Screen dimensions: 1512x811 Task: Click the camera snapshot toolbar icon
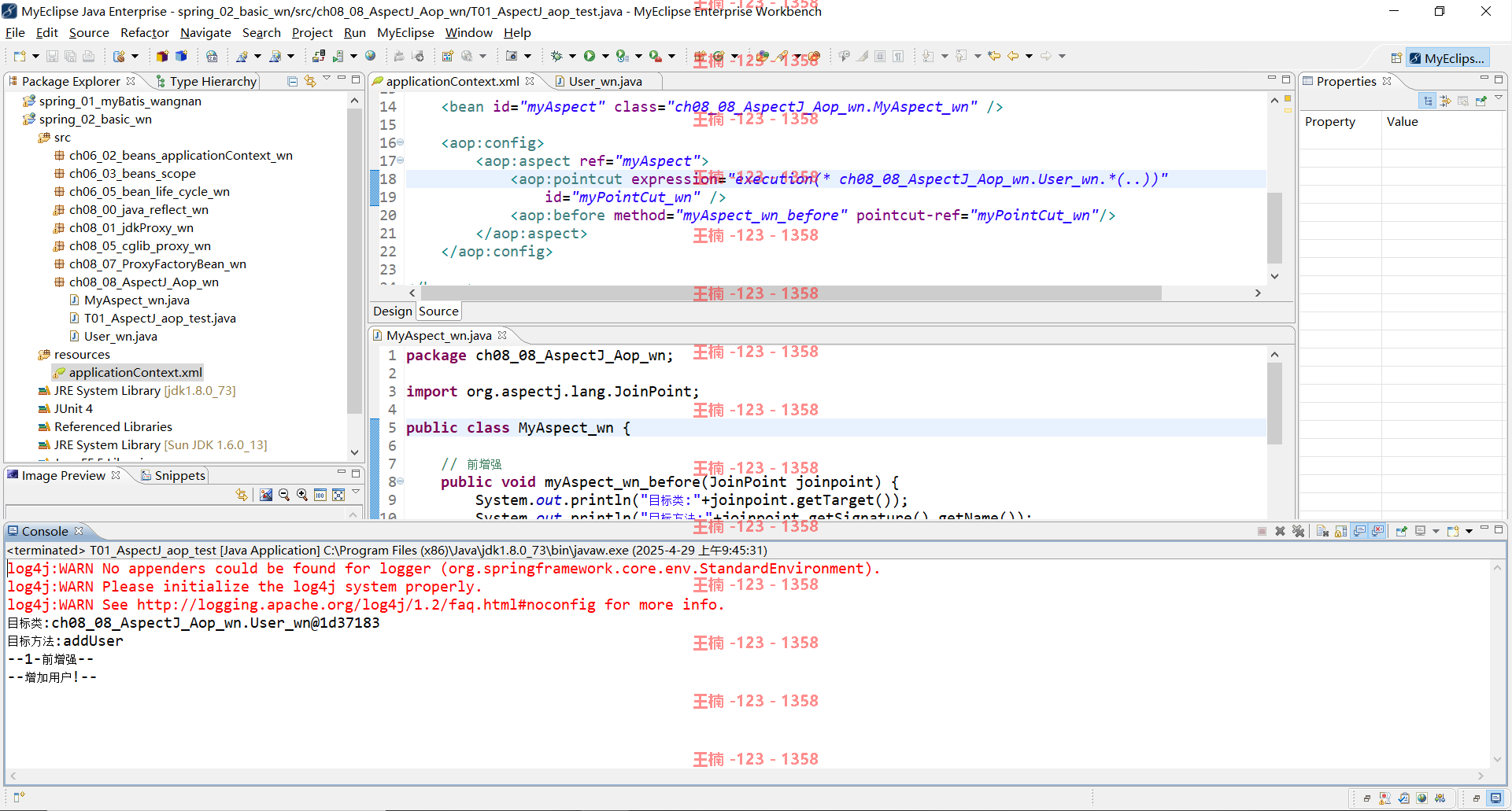(512, 56)
